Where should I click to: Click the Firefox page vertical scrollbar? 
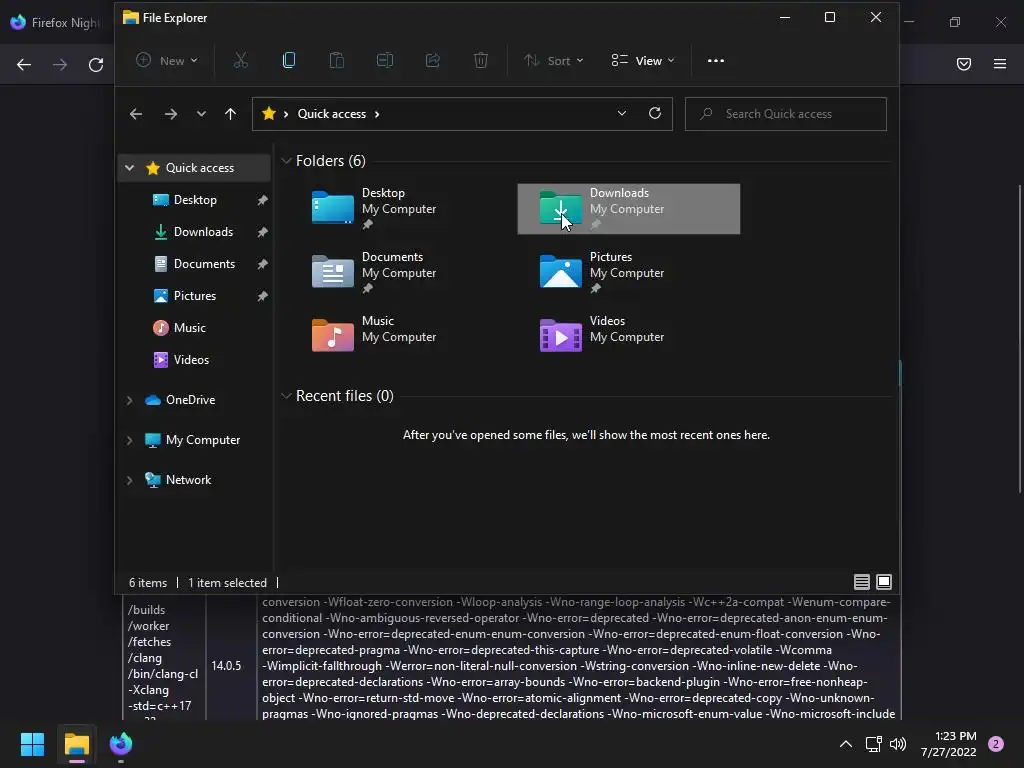[1019, 339]
